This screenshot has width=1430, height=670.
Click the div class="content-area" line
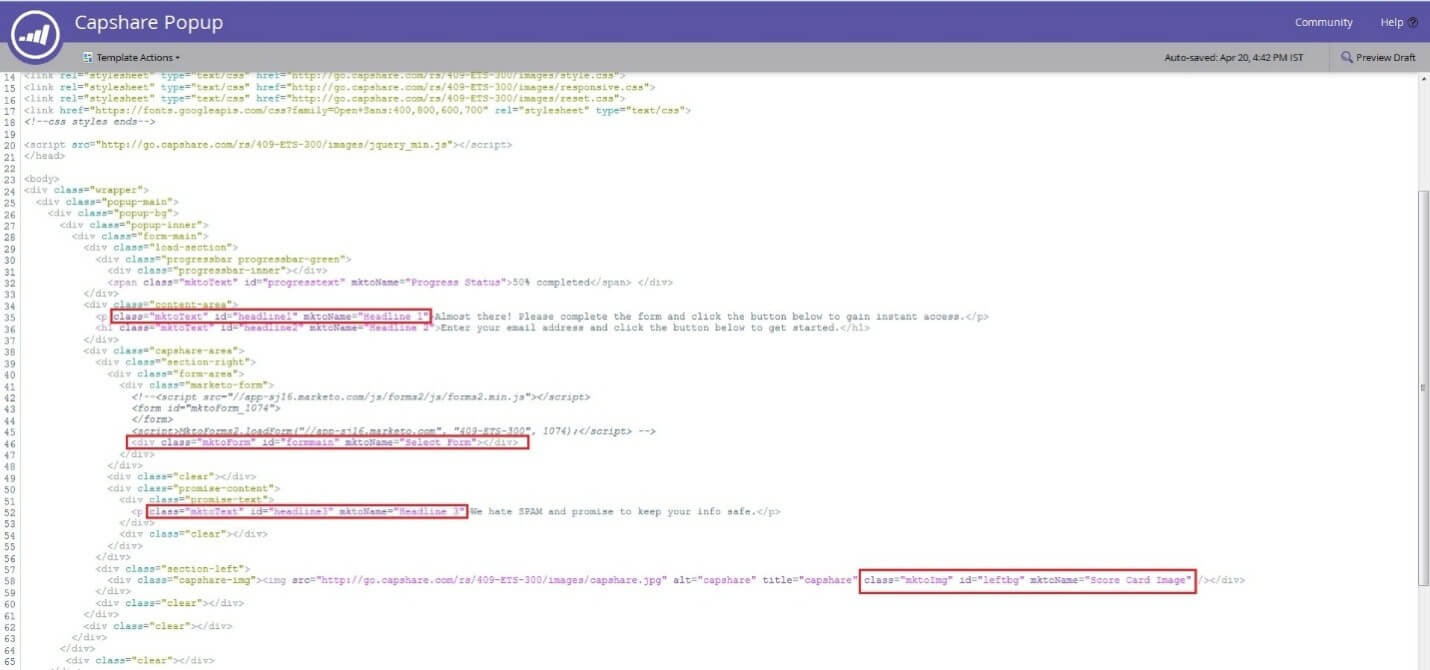[x=161, y=304]
